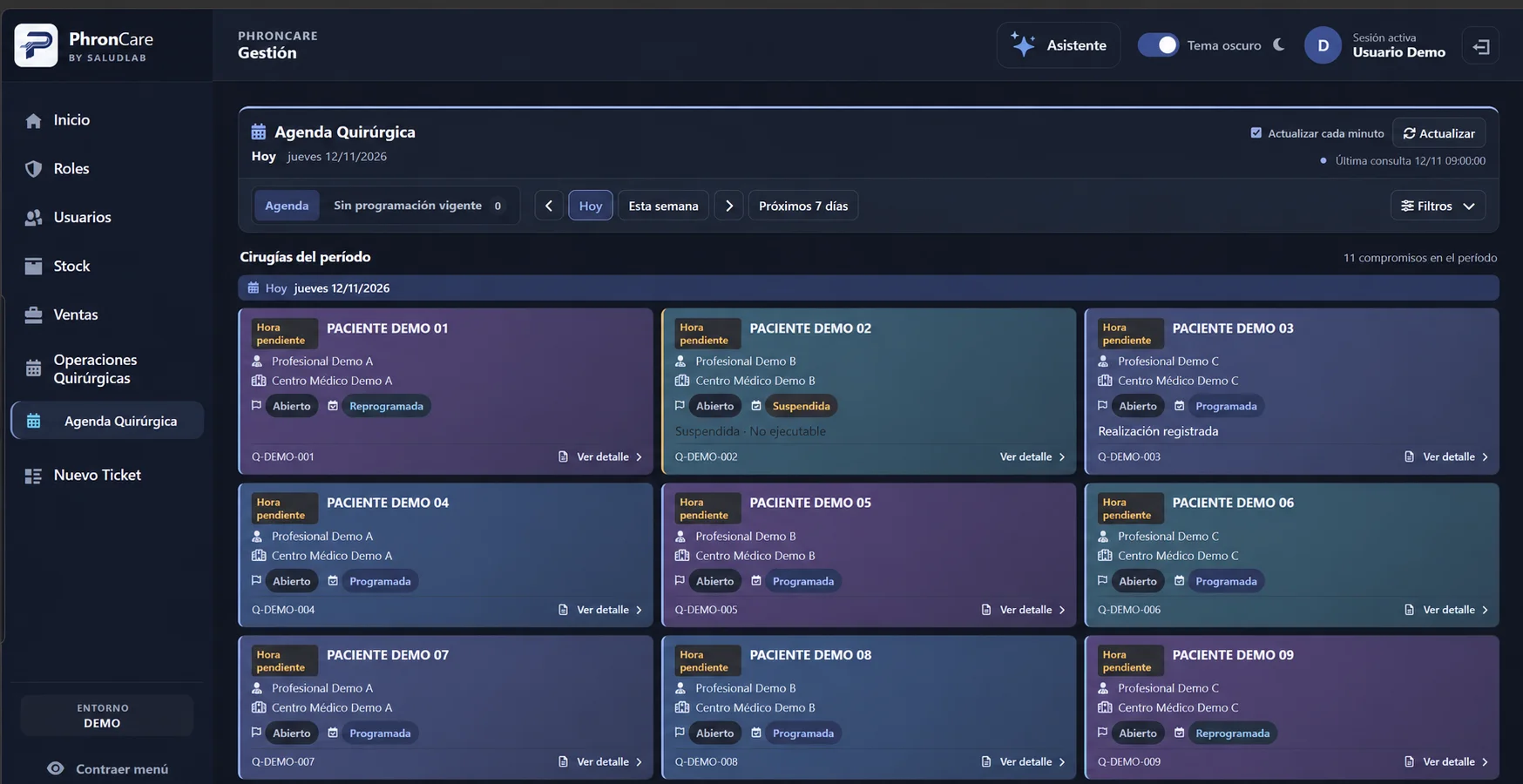Image resolution: width=1523 pixels, height=784 pixels.
Task: Click the Agenda Quirúrgica sidebar icon
Action: click(x=34, y=421)
